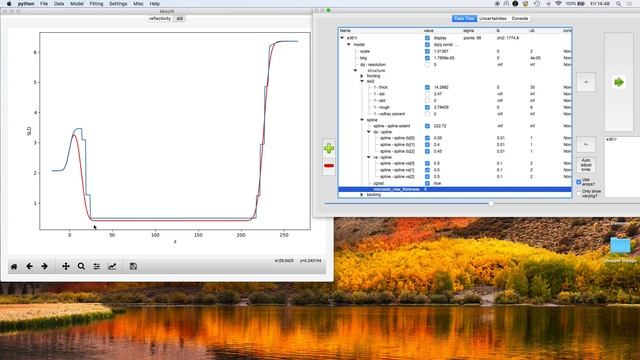Select the sld plot tab
This screenshot has width=640, height=360.
(x=180, y=19)
